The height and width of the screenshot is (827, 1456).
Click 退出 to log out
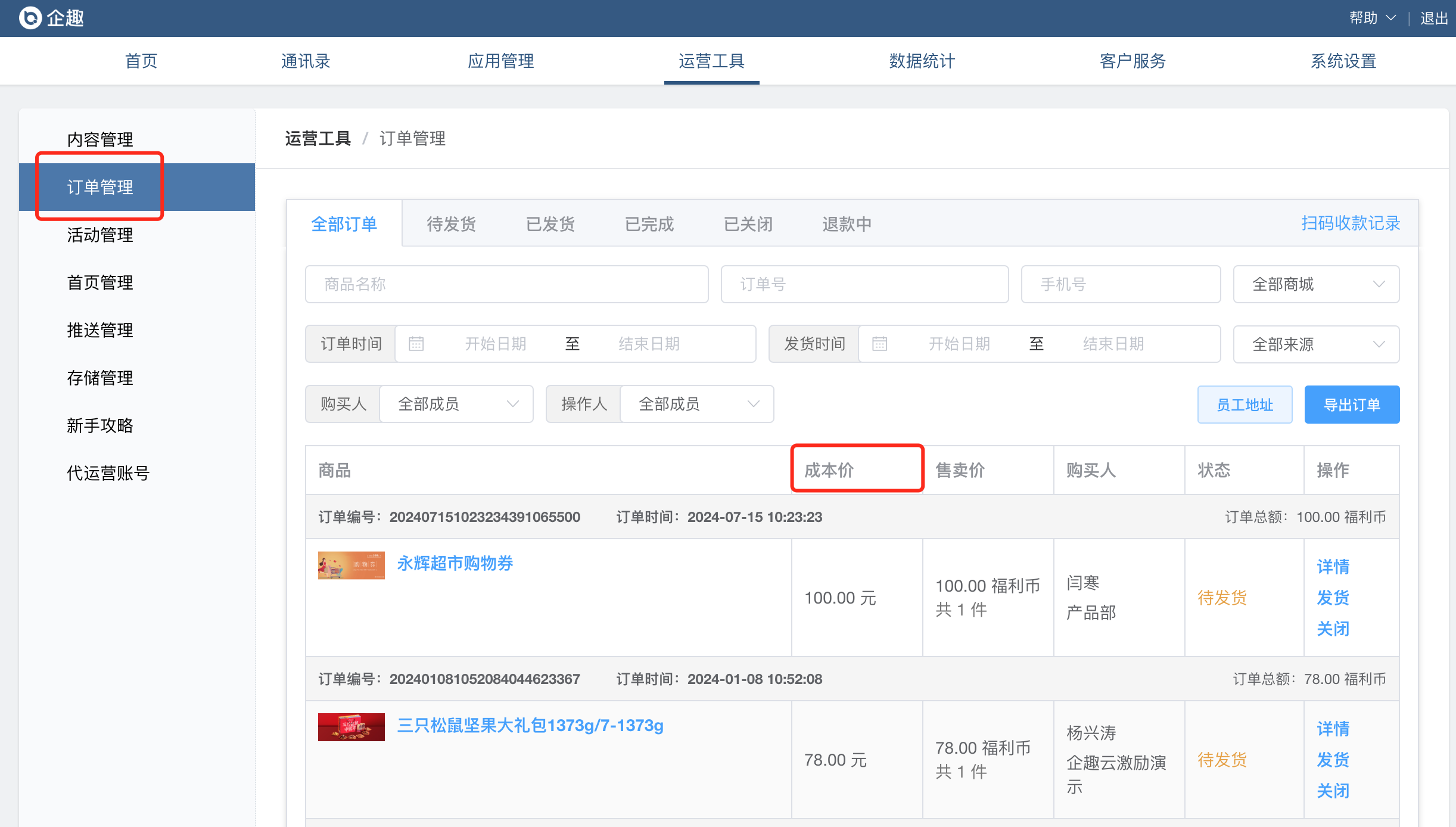pos(1434,18)
